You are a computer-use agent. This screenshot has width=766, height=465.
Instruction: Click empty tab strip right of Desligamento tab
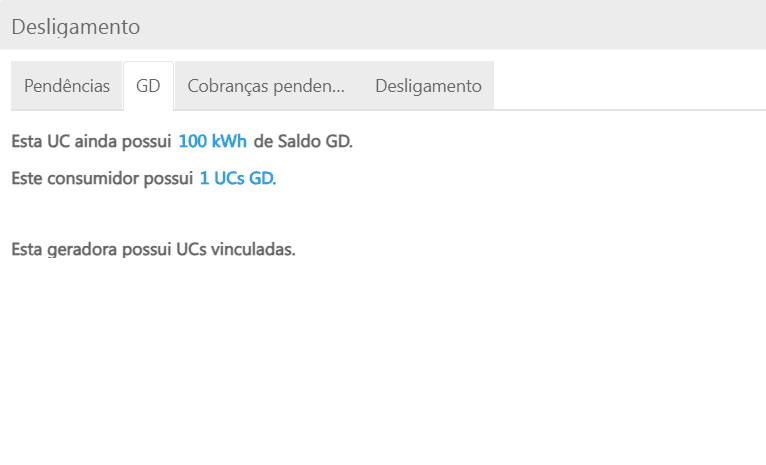pyautogui.click(x=630, y=86)
